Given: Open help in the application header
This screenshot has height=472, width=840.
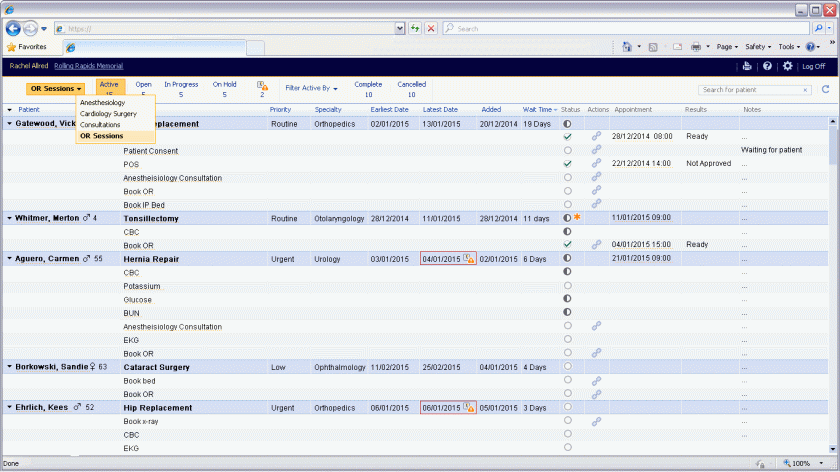Looking at the screenshot, I should [x=767, y=66].
